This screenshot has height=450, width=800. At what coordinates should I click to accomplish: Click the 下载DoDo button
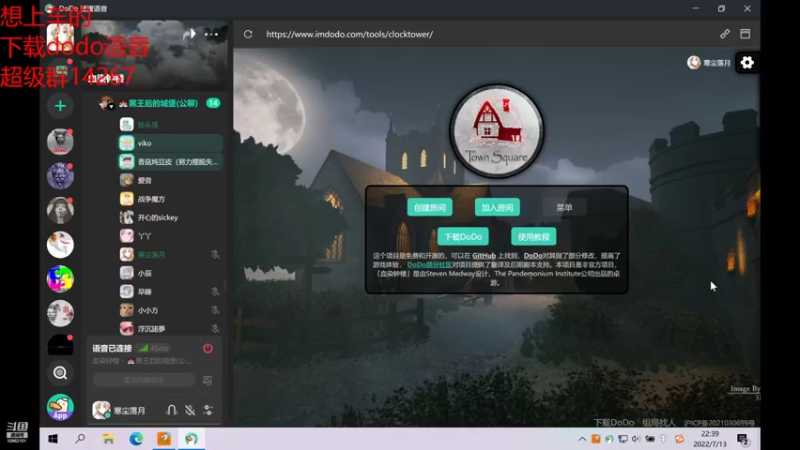point(463,237)
